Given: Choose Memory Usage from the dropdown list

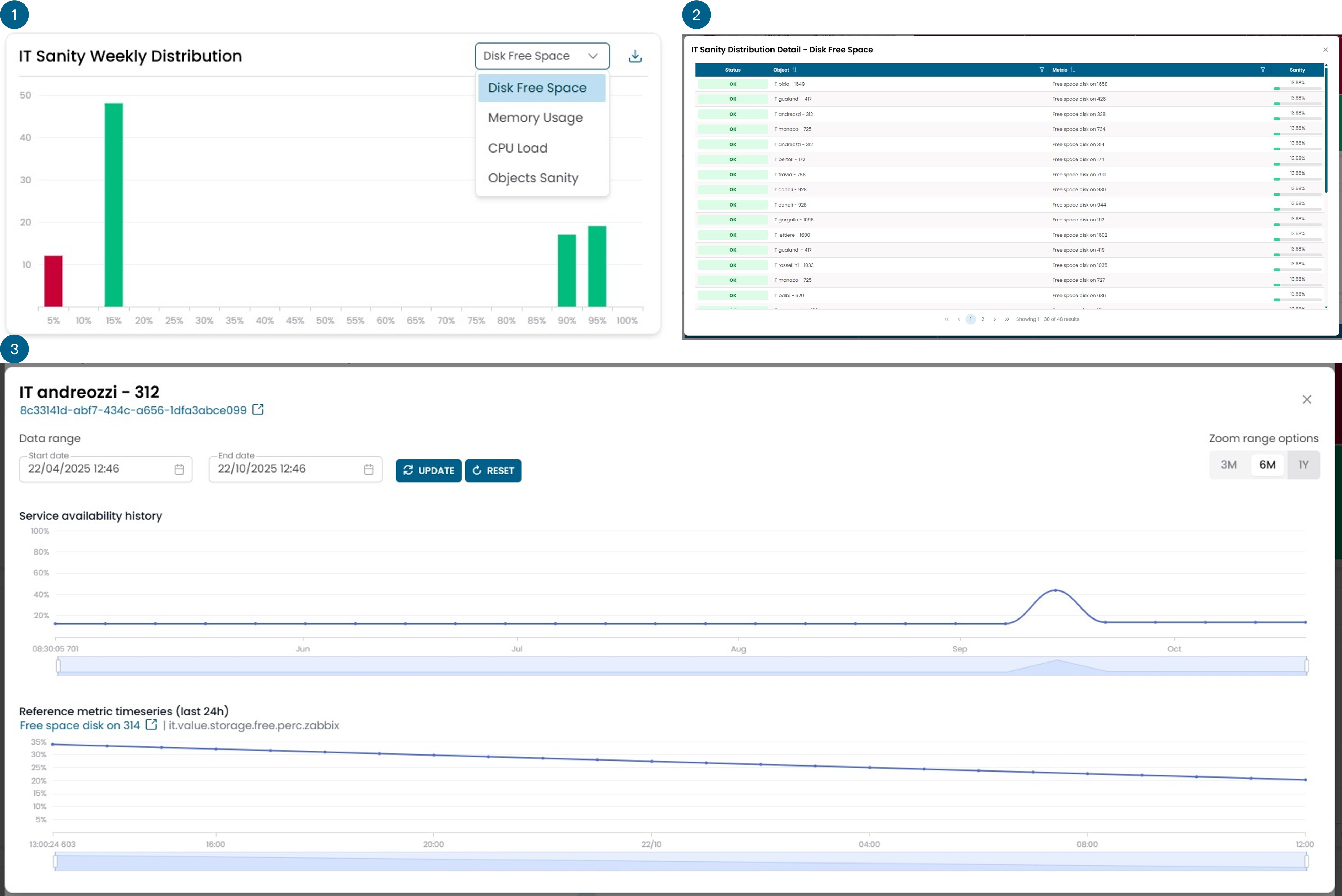Looking at the screenshot, I should [x=535, y=118].
